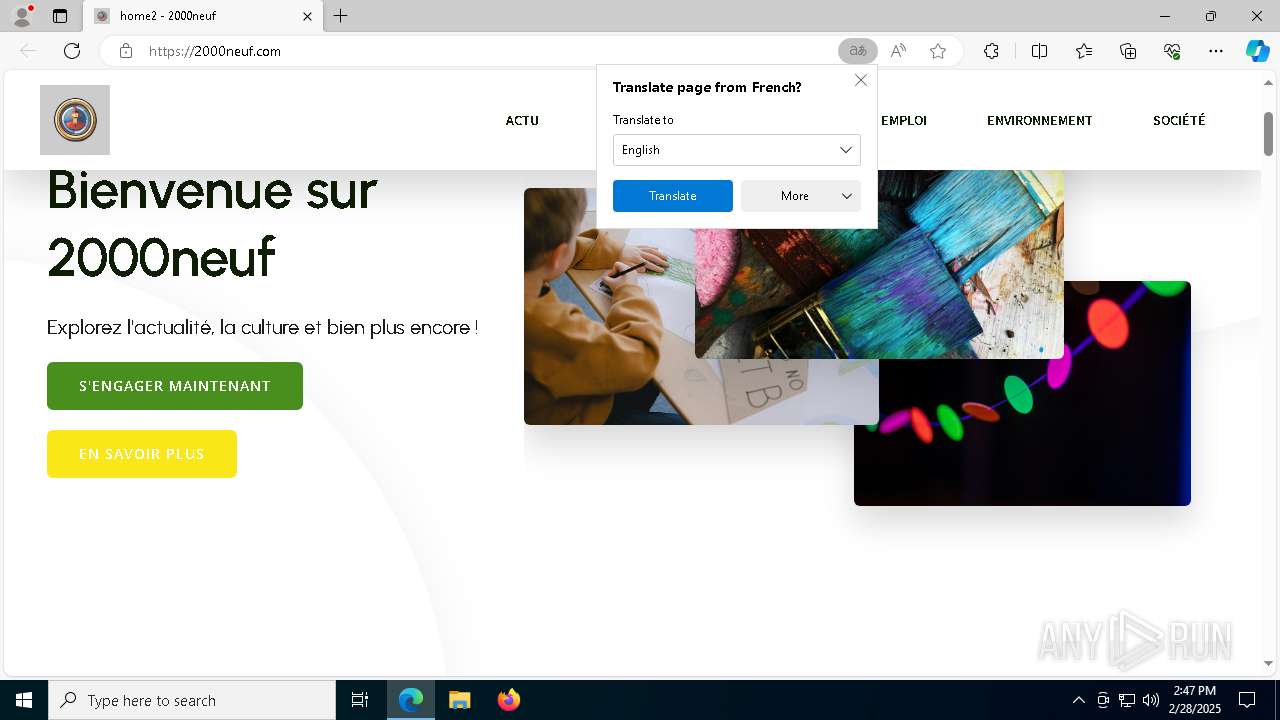
Task: Click the taskbar search box
Action: pyautogui.click(x=192, y=700)
